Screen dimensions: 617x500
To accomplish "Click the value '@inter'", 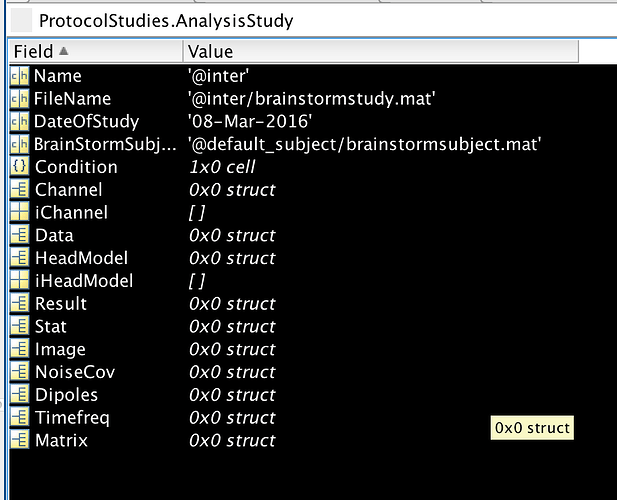I will [x=219, y=76].
